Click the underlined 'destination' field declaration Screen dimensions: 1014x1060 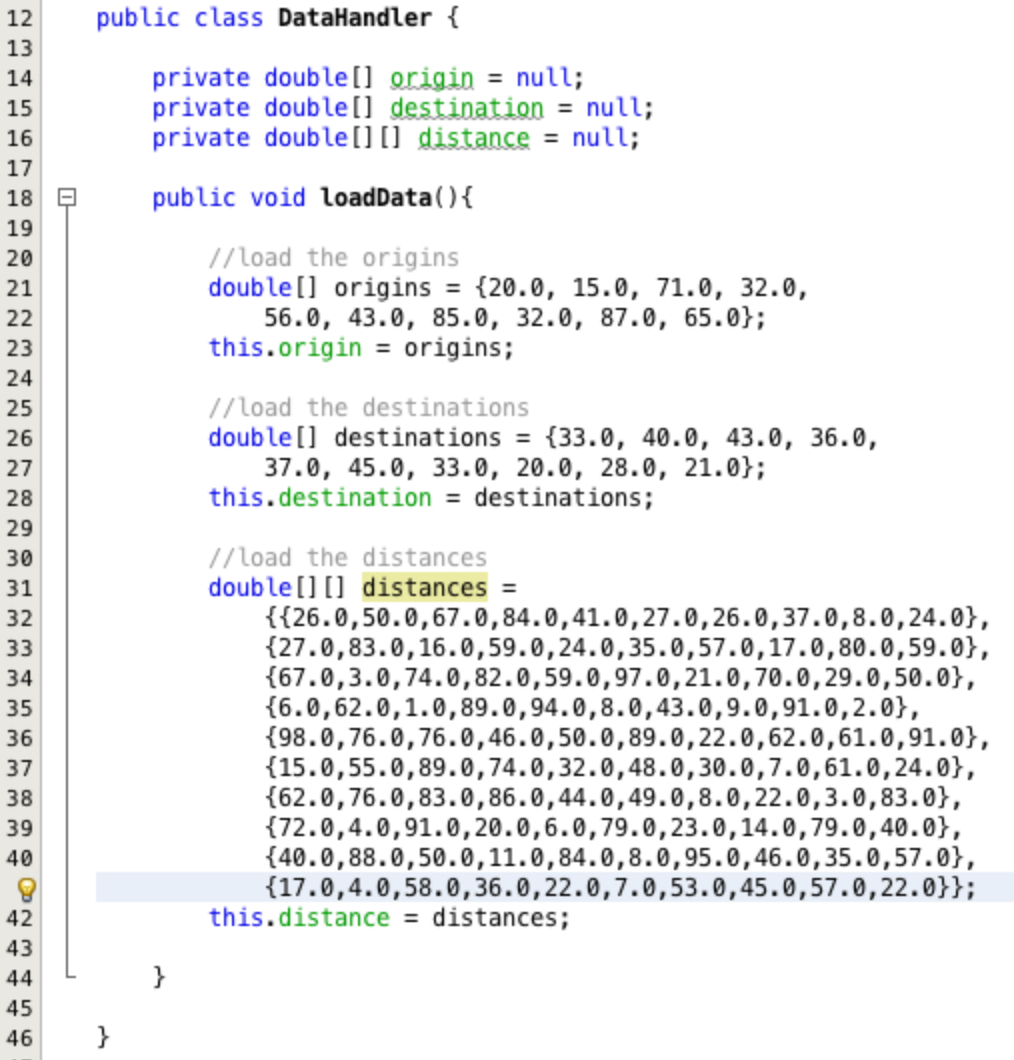point(466,108)
